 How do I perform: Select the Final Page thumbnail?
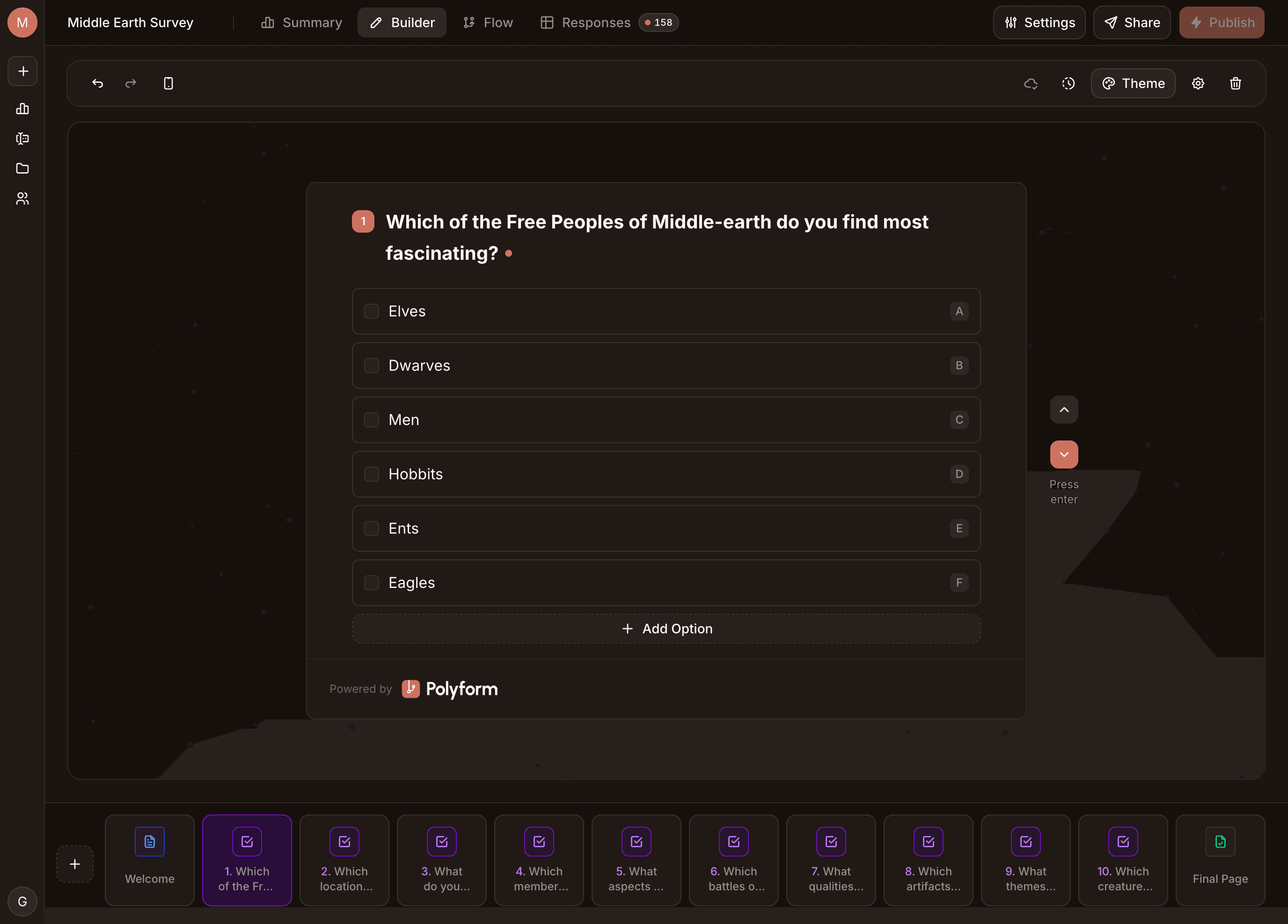click(1219, 860)
